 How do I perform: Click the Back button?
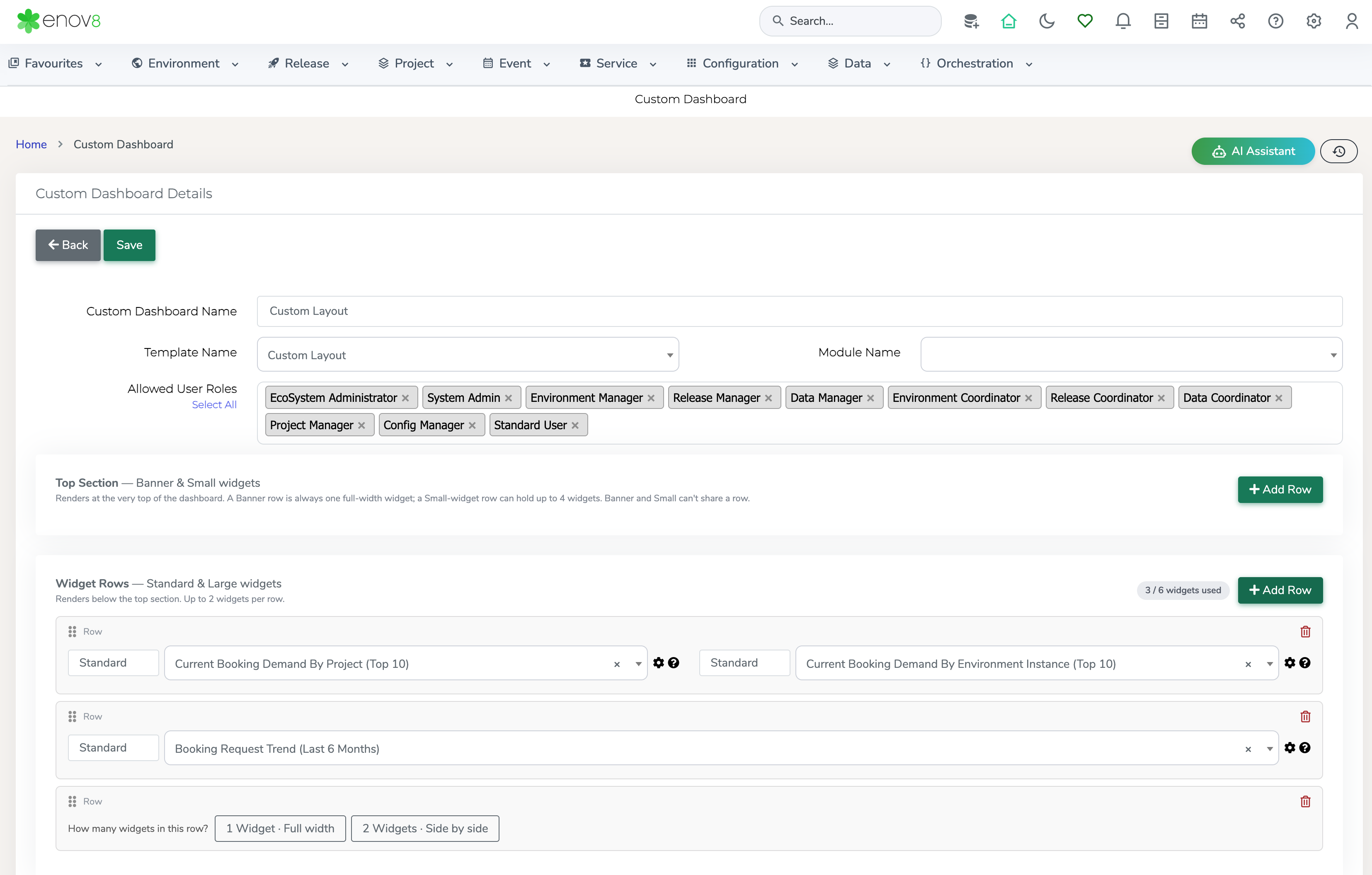(68, 245)
